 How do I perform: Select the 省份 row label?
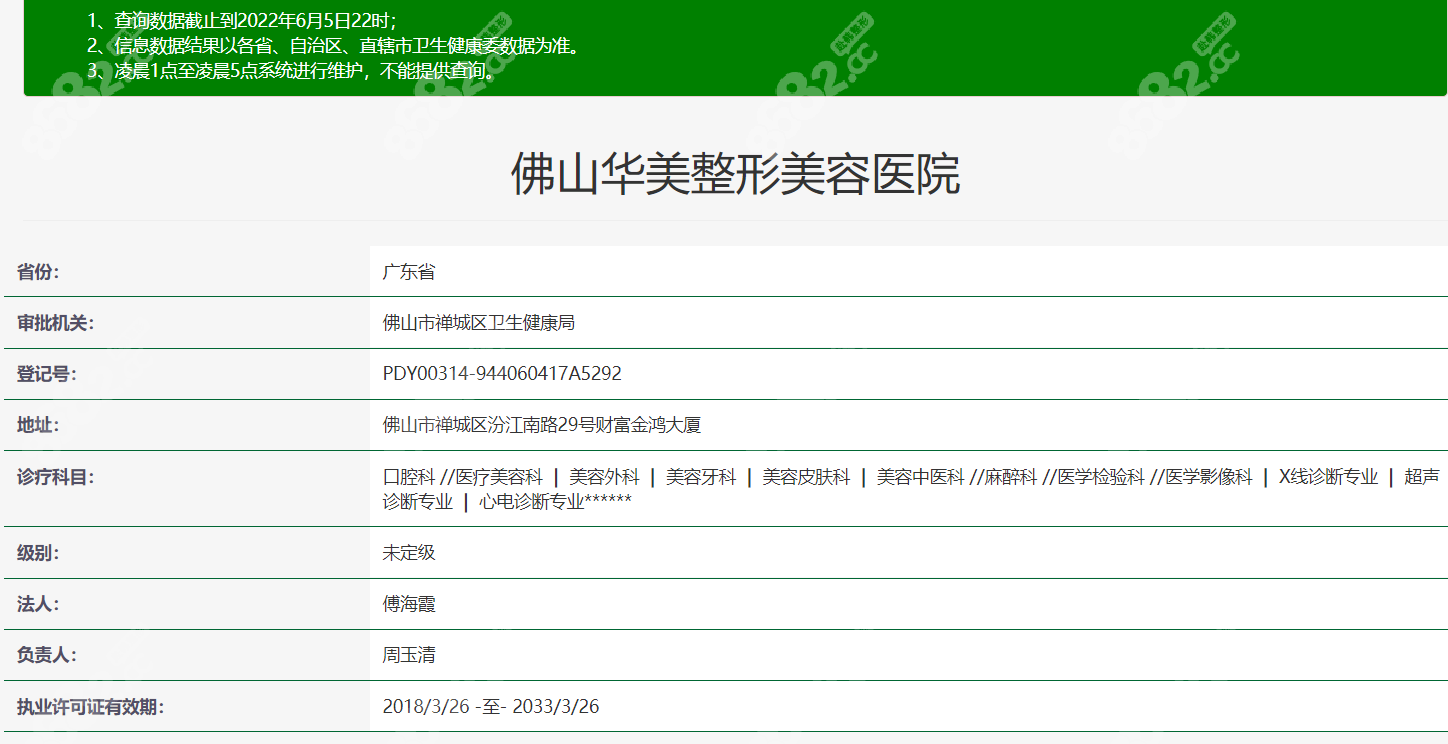coord(38,272)
